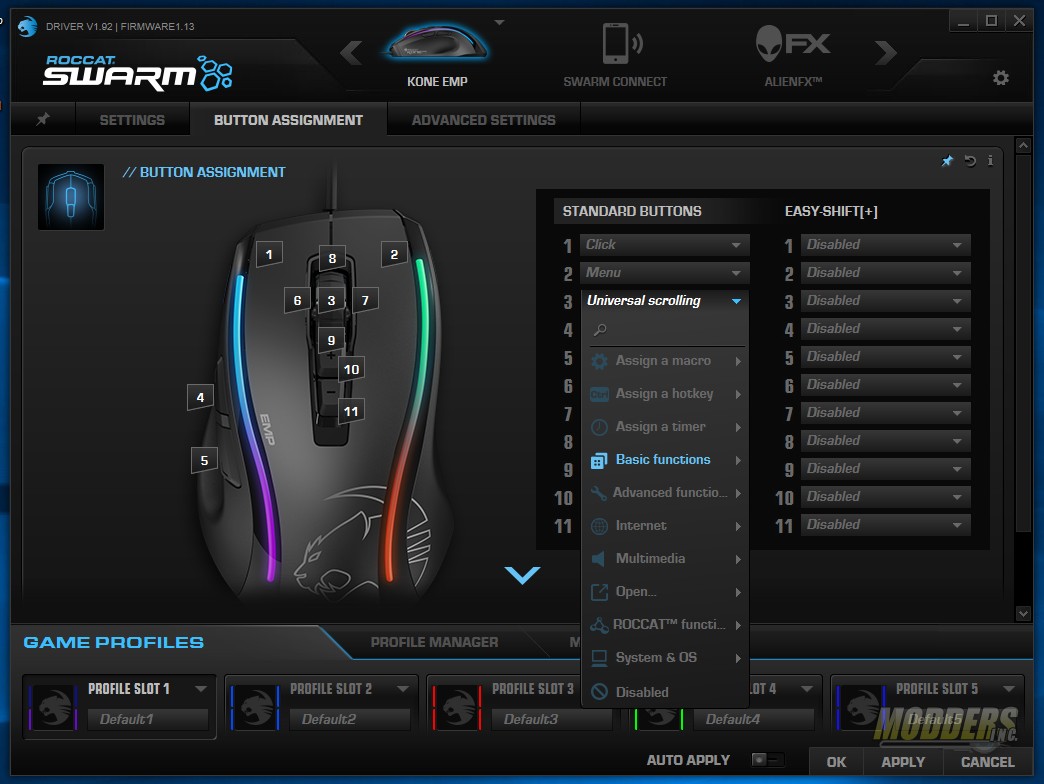1044x784 pixels.
Task: Toggle the Auto Apply switch
Action: click(767, 759)
